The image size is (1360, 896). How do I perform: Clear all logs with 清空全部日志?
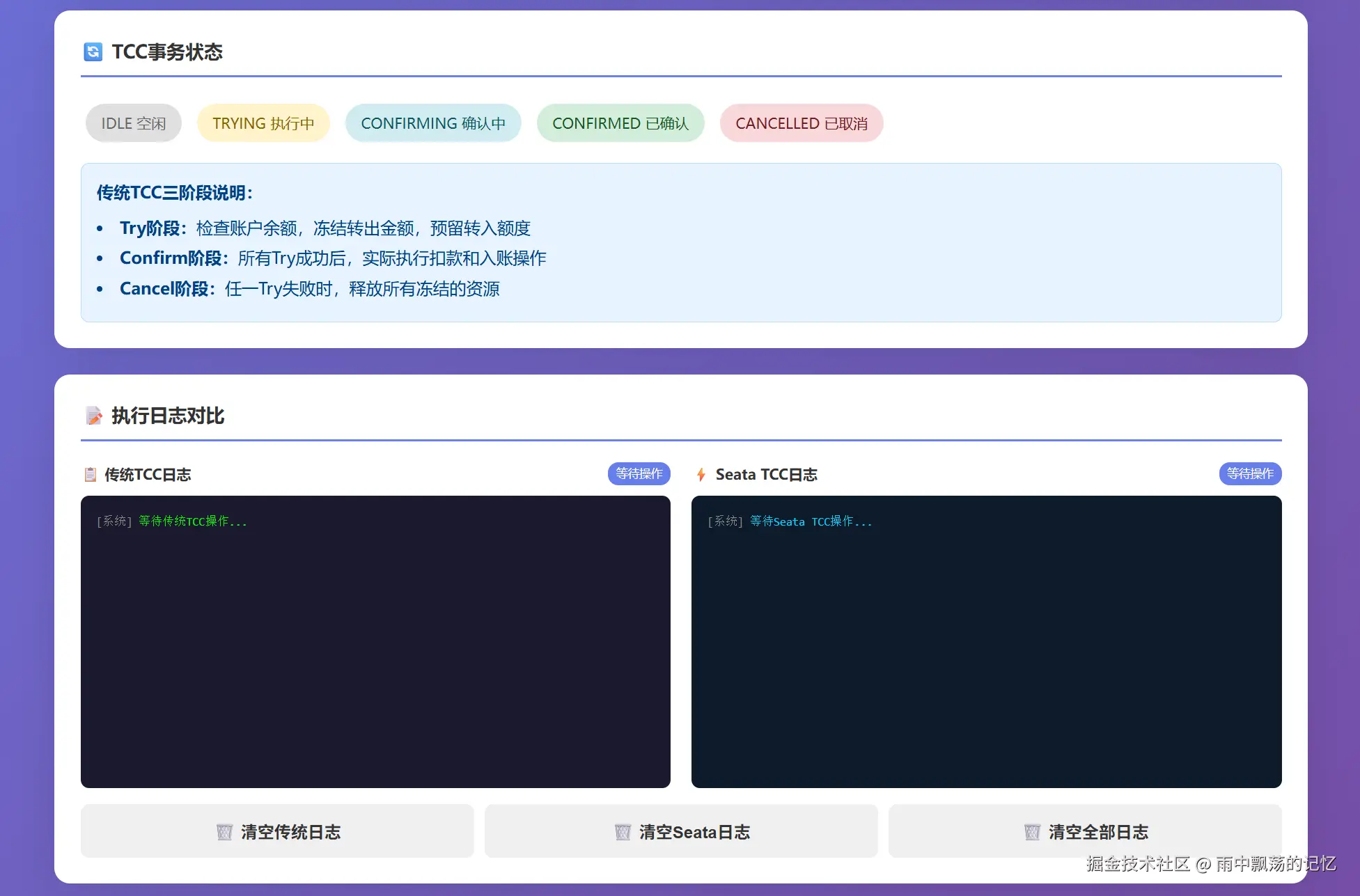tap(1085, 831)
